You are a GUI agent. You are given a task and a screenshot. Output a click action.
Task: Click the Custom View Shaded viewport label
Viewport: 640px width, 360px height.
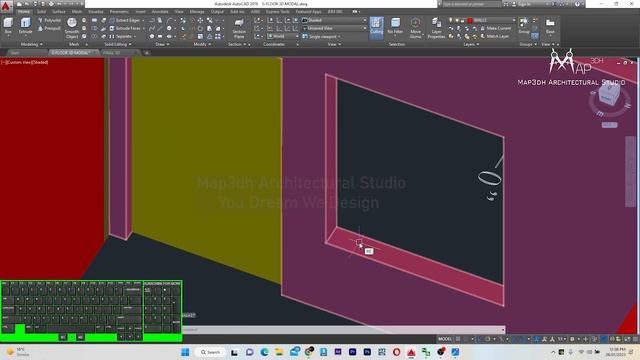pyautogui.click(x=24, y=62)
